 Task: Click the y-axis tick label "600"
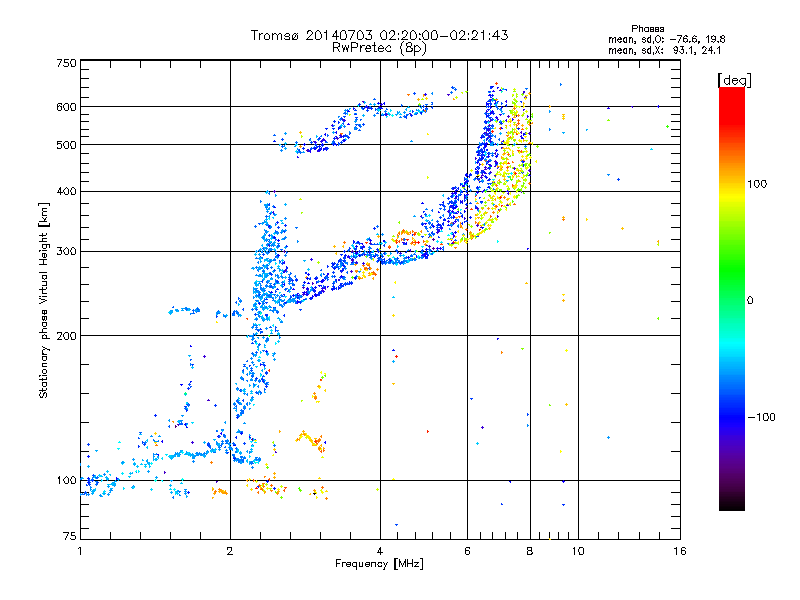tap(67, 107)
